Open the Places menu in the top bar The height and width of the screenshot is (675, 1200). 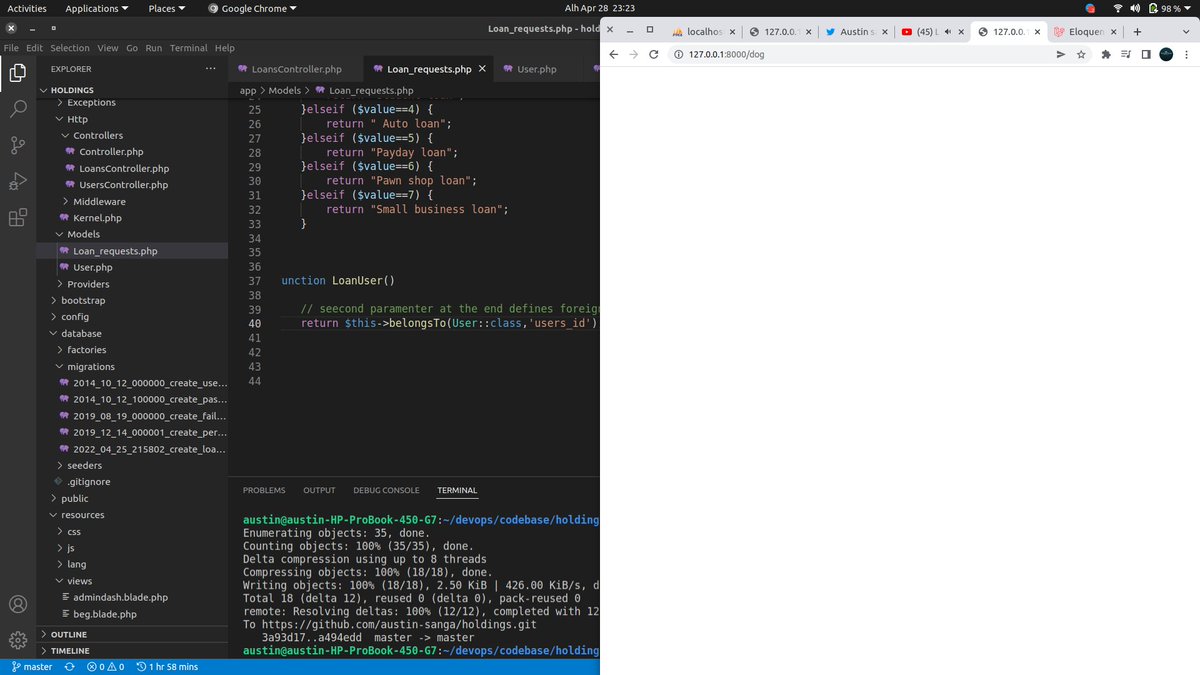point(167,8)
